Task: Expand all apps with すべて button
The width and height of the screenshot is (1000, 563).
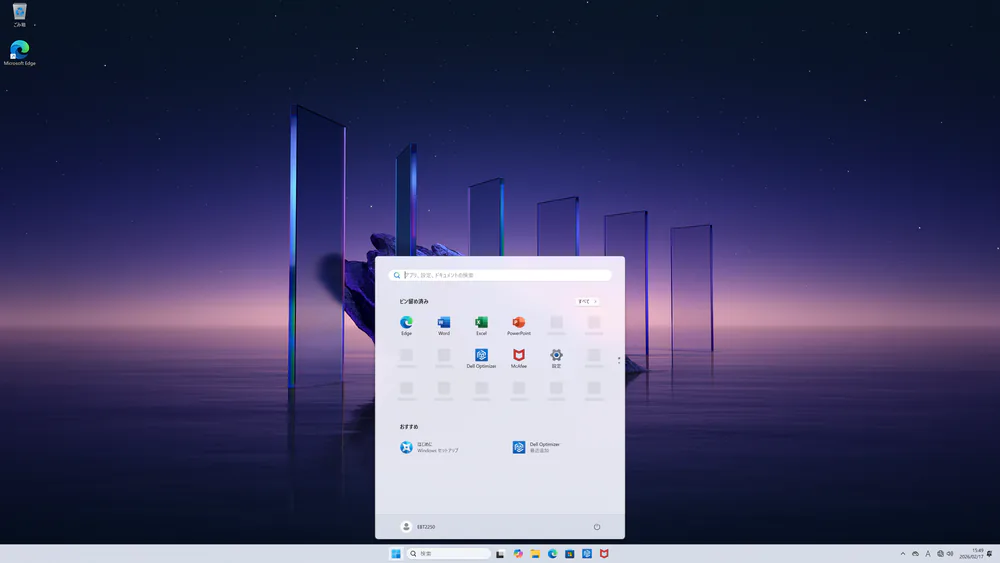Action: (x=587, y=301)
